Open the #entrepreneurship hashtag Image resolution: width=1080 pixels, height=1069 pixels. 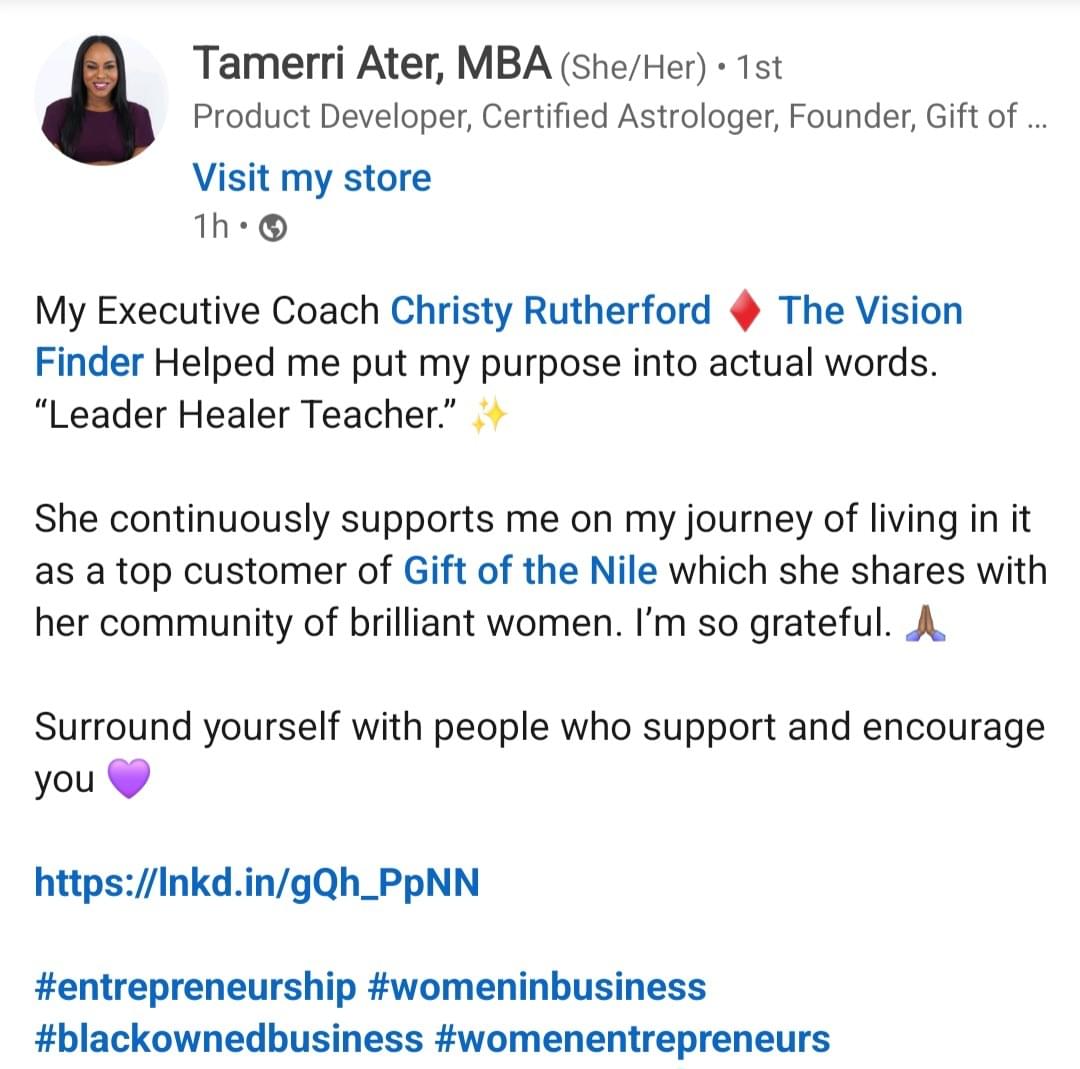[x=195, y=987]
